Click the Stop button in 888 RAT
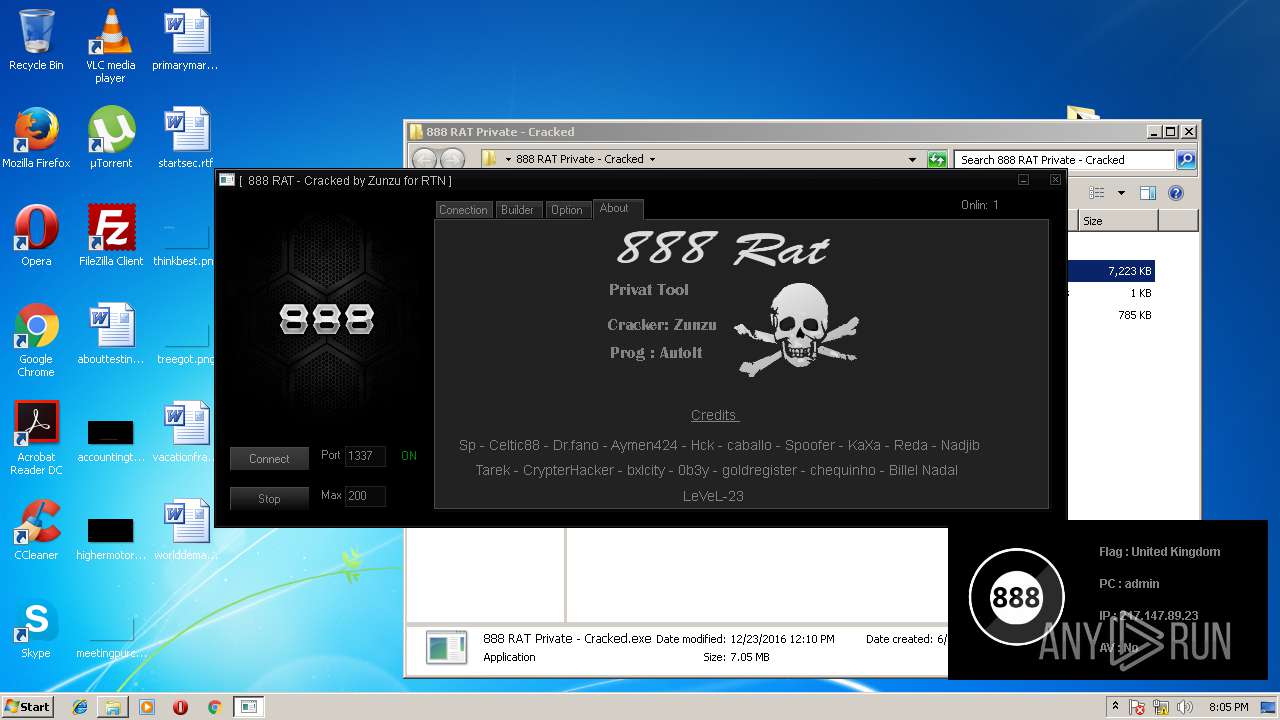The width and height of the screenshot is (1280, 720). tap(269, 499)
